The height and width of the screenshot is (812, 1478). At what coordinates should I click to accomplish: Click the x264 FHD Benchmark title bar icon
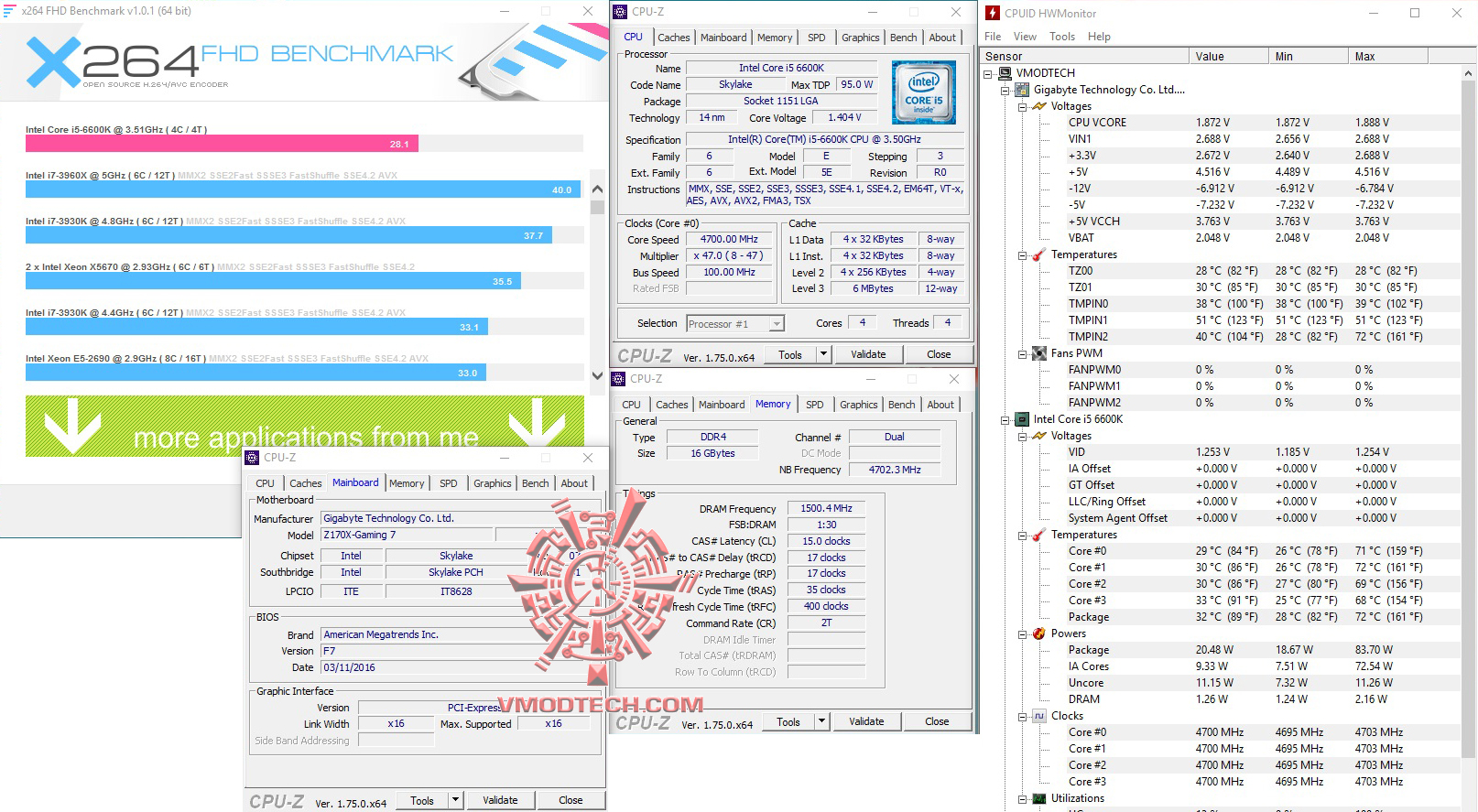pos(9,11)
